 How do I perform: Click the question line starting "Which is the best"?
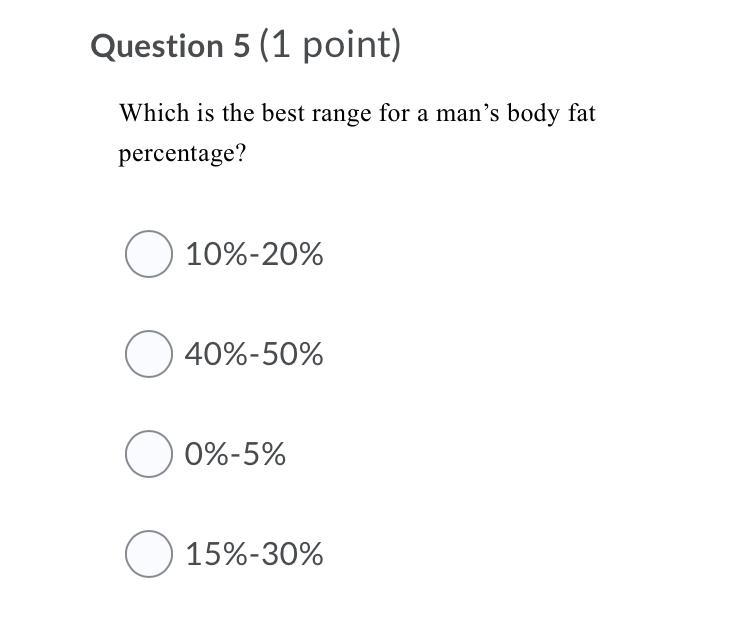pos(357,114)
